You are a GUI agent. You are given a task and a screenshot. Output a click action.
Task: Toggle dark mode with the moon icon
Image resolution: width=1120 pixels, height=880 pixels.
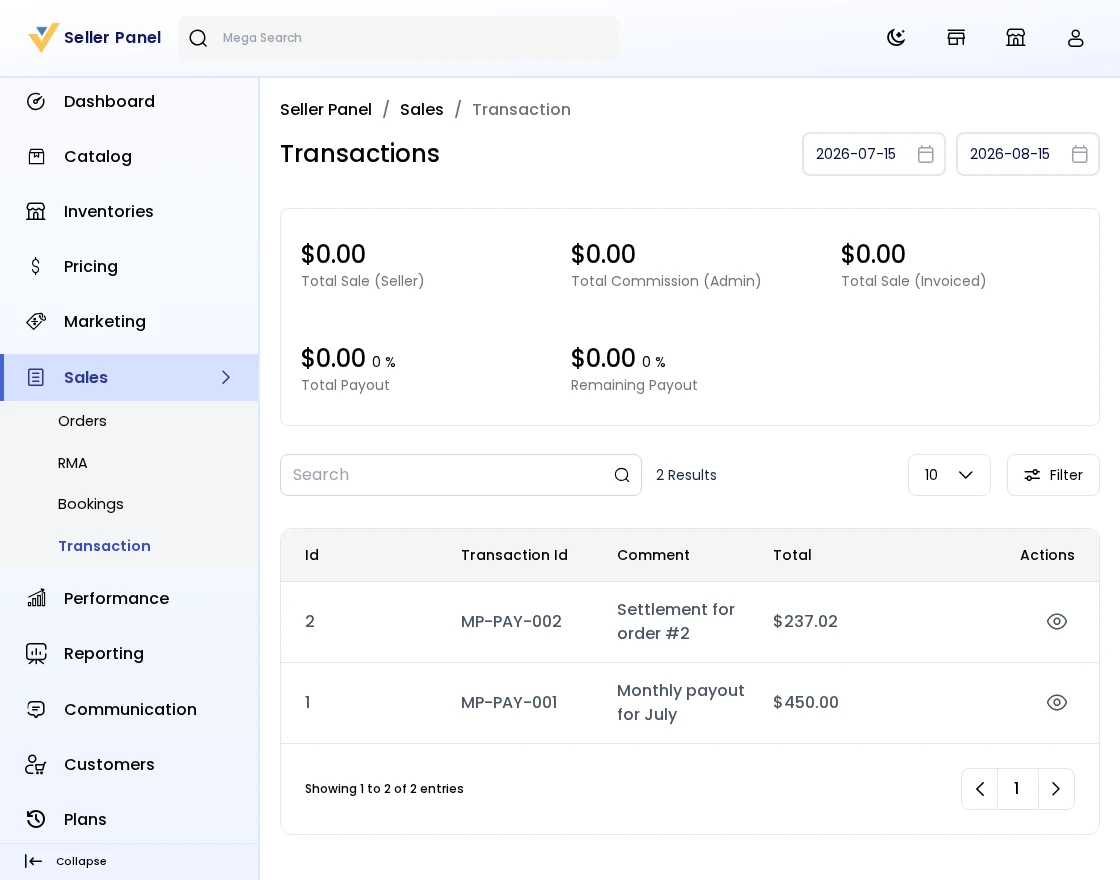click(896, 37)
